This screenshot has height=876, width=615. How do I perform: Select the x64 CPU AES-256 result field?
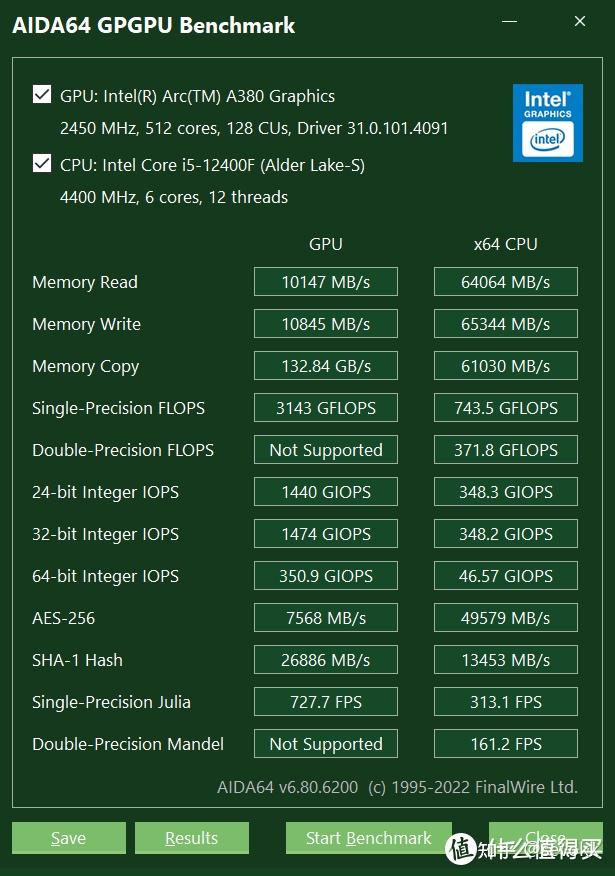coord(505,618)
